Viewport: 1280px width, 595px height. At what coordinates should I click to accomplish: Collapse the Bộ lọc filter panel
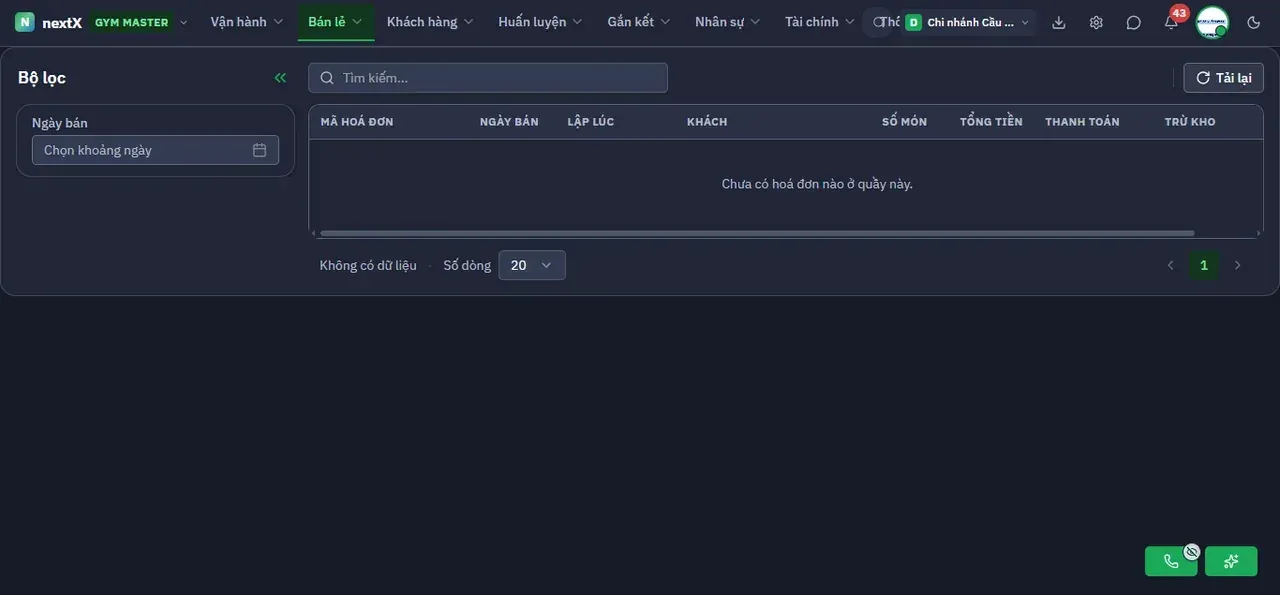280,78
